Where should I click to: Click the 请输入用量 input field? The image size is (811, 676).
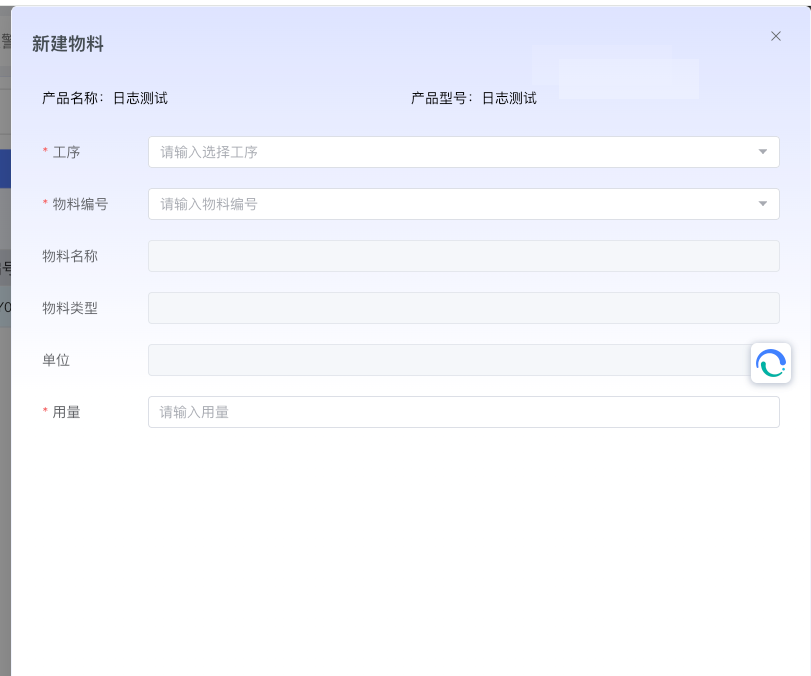463,412
